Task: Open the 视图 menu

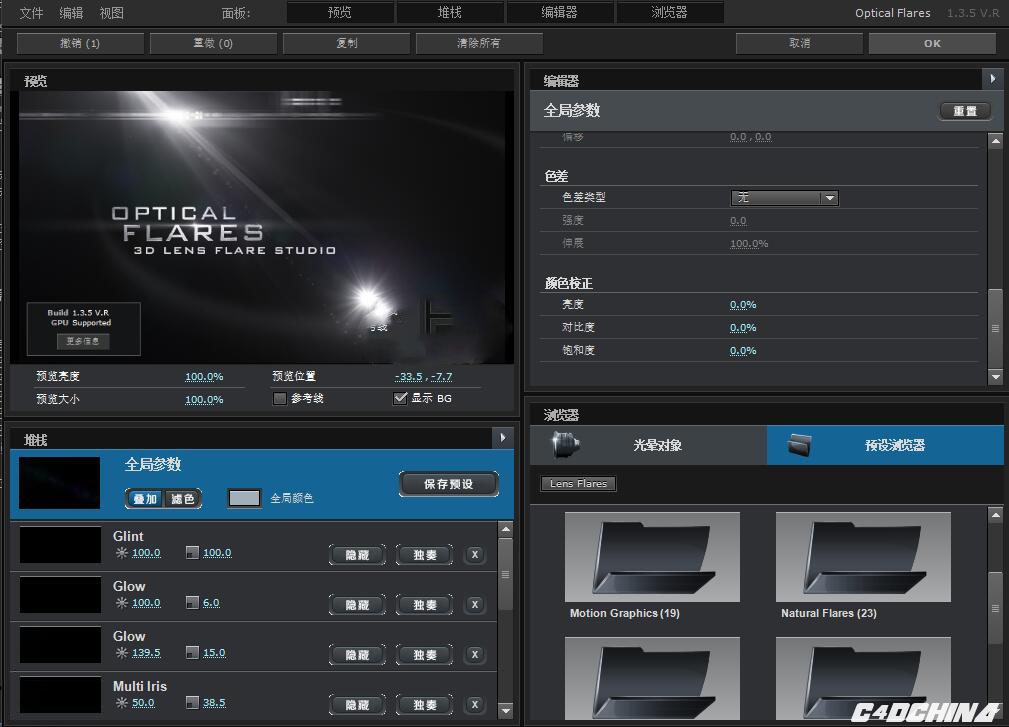Action: tap(111, 13)
